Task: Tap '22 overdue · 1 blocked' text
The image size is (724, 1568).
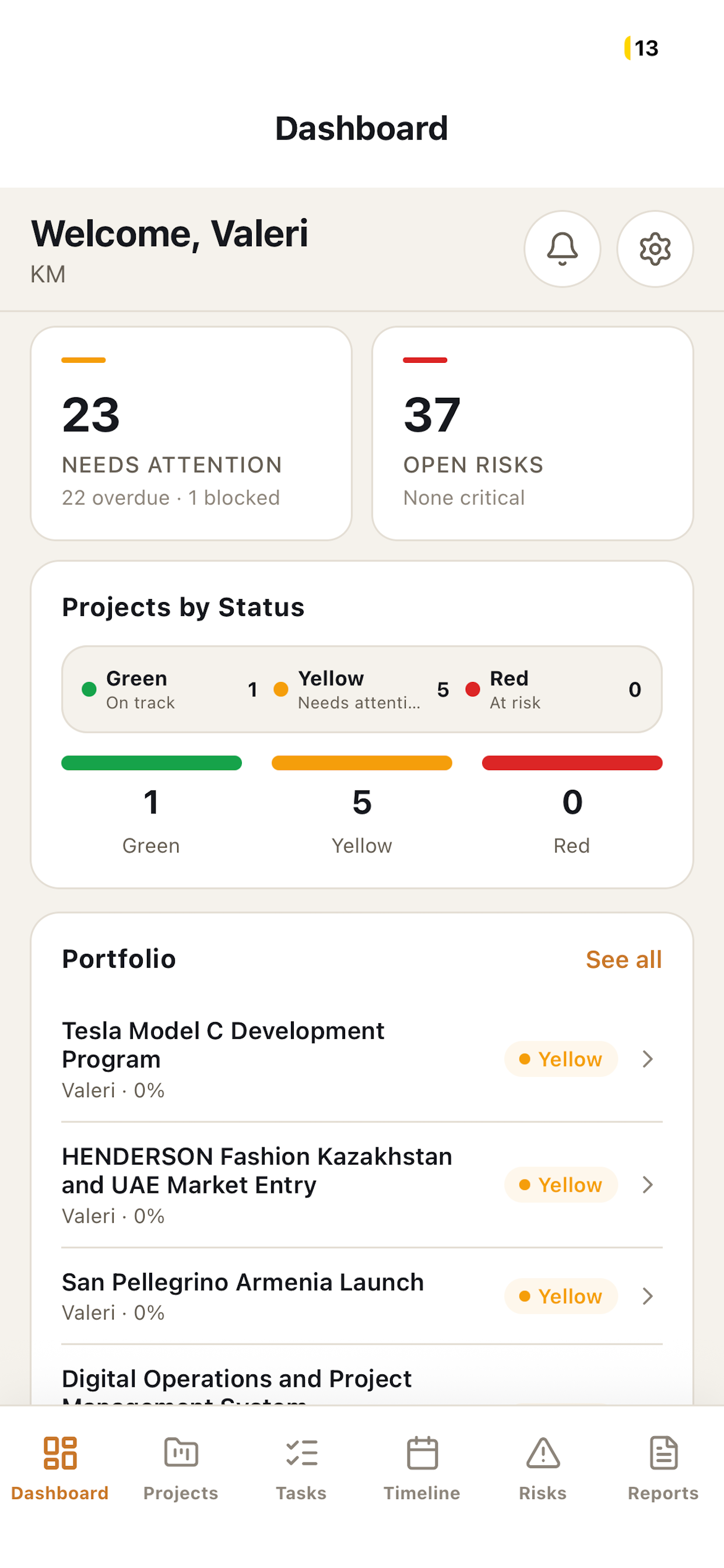Action: [x=171, y=498]
